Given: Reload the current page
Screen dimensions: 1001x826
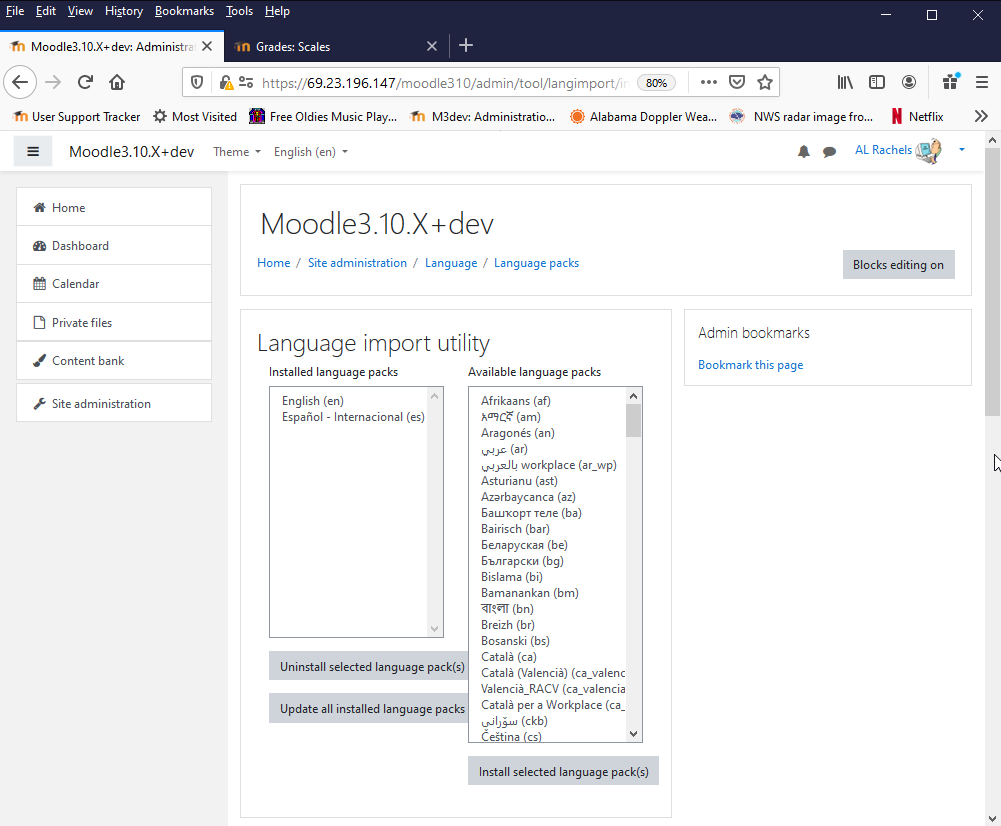Looking at the screenshot, I should coord(85,82).
